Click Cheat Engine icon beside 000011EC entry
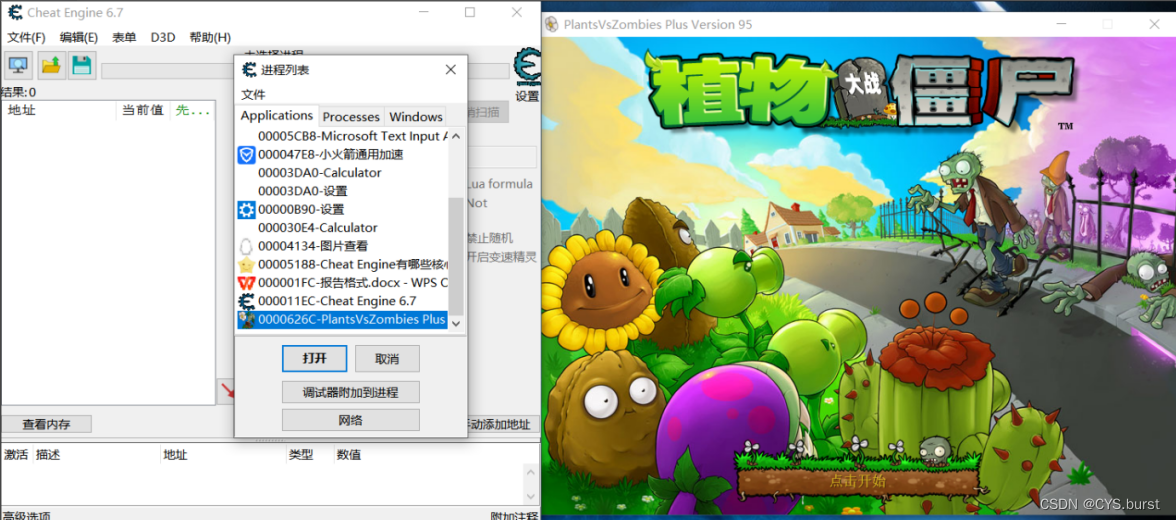 coord(247,302)
